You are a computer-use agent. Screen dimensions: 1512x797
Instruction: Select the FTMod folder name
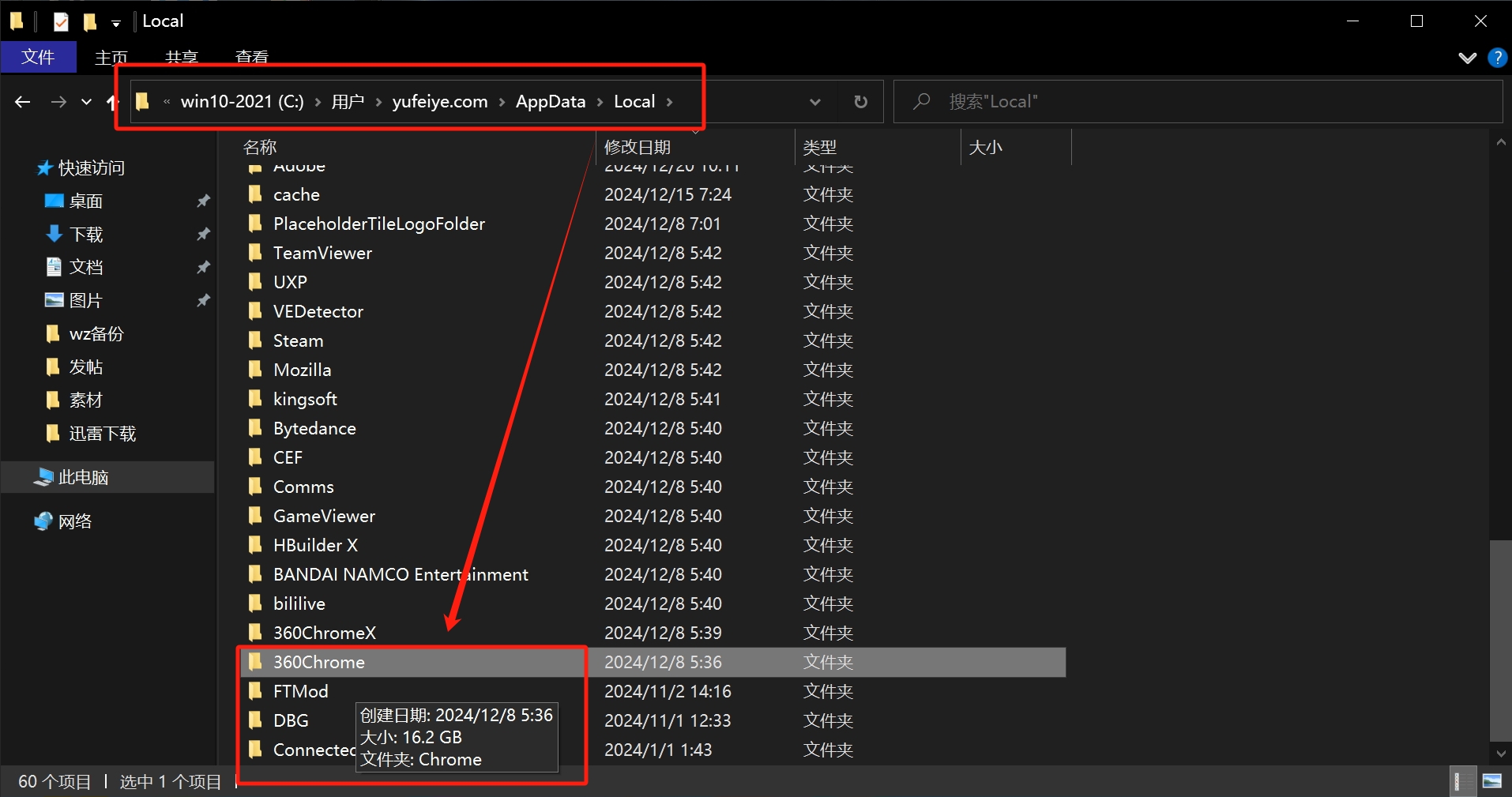(301, 691)
